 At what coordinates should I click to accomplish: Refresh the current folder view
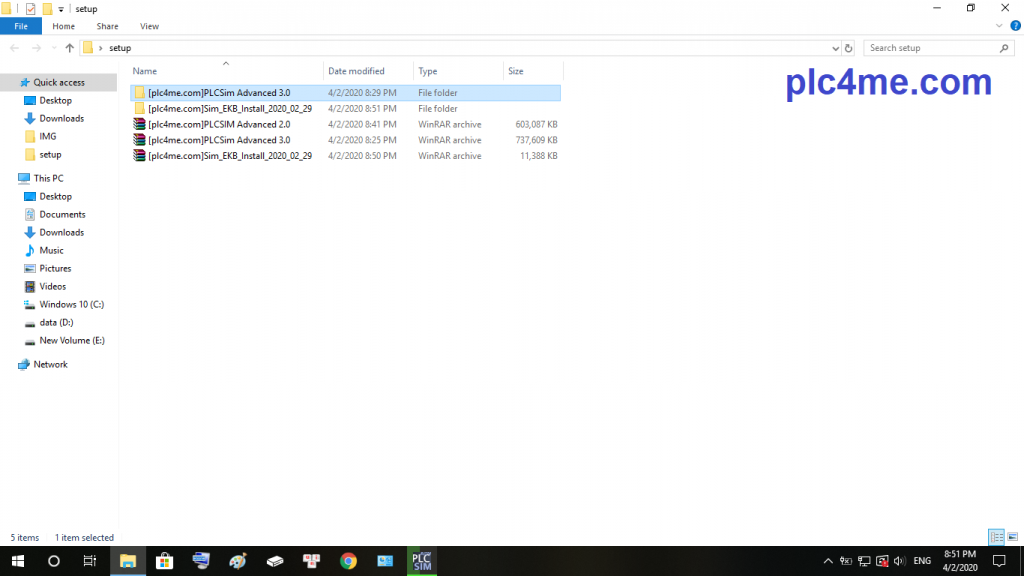(x=849, y=48)
